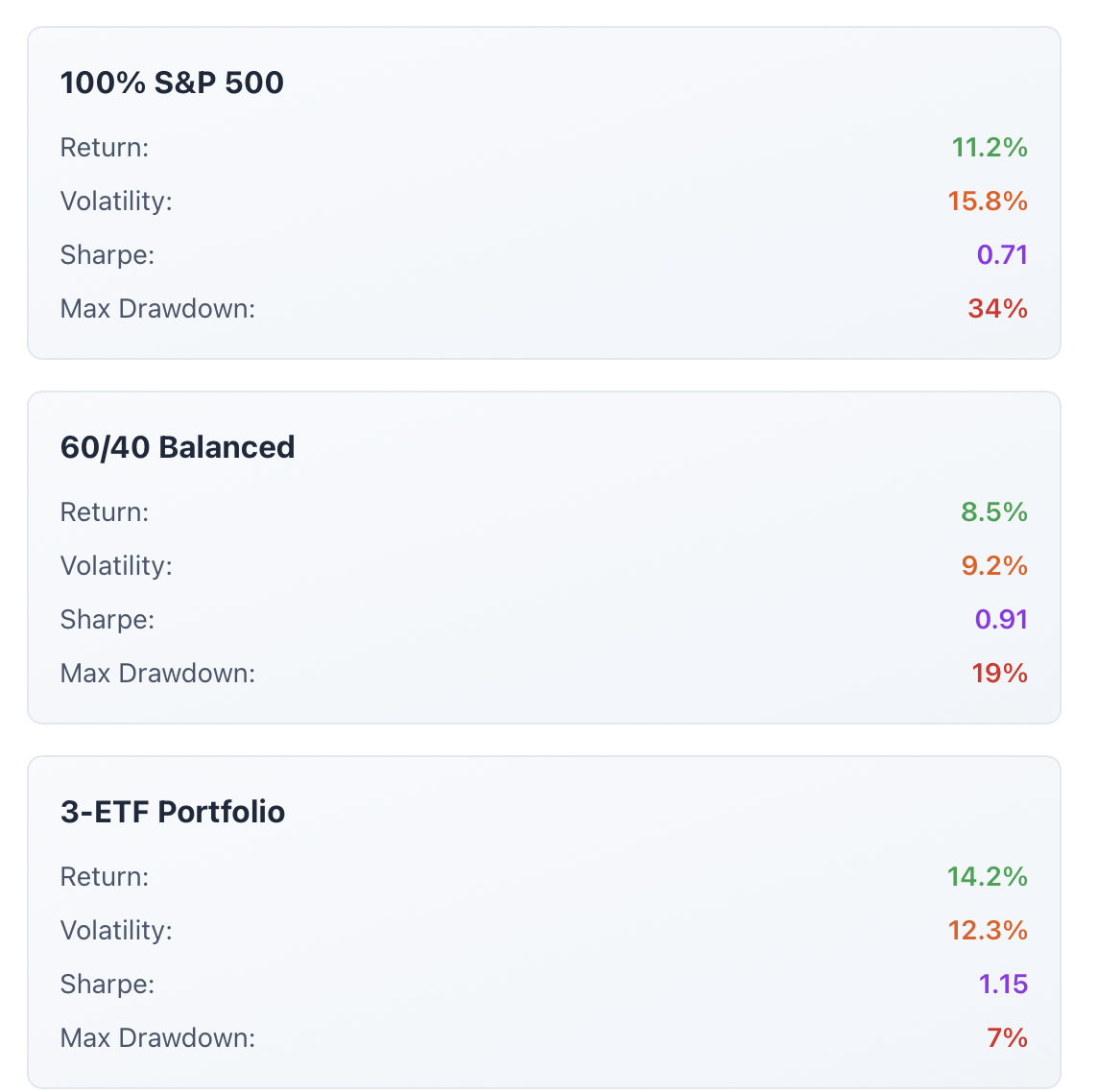Select the S&P 500 return value 11.2%
The image size is (1098, 1092).
990,148
